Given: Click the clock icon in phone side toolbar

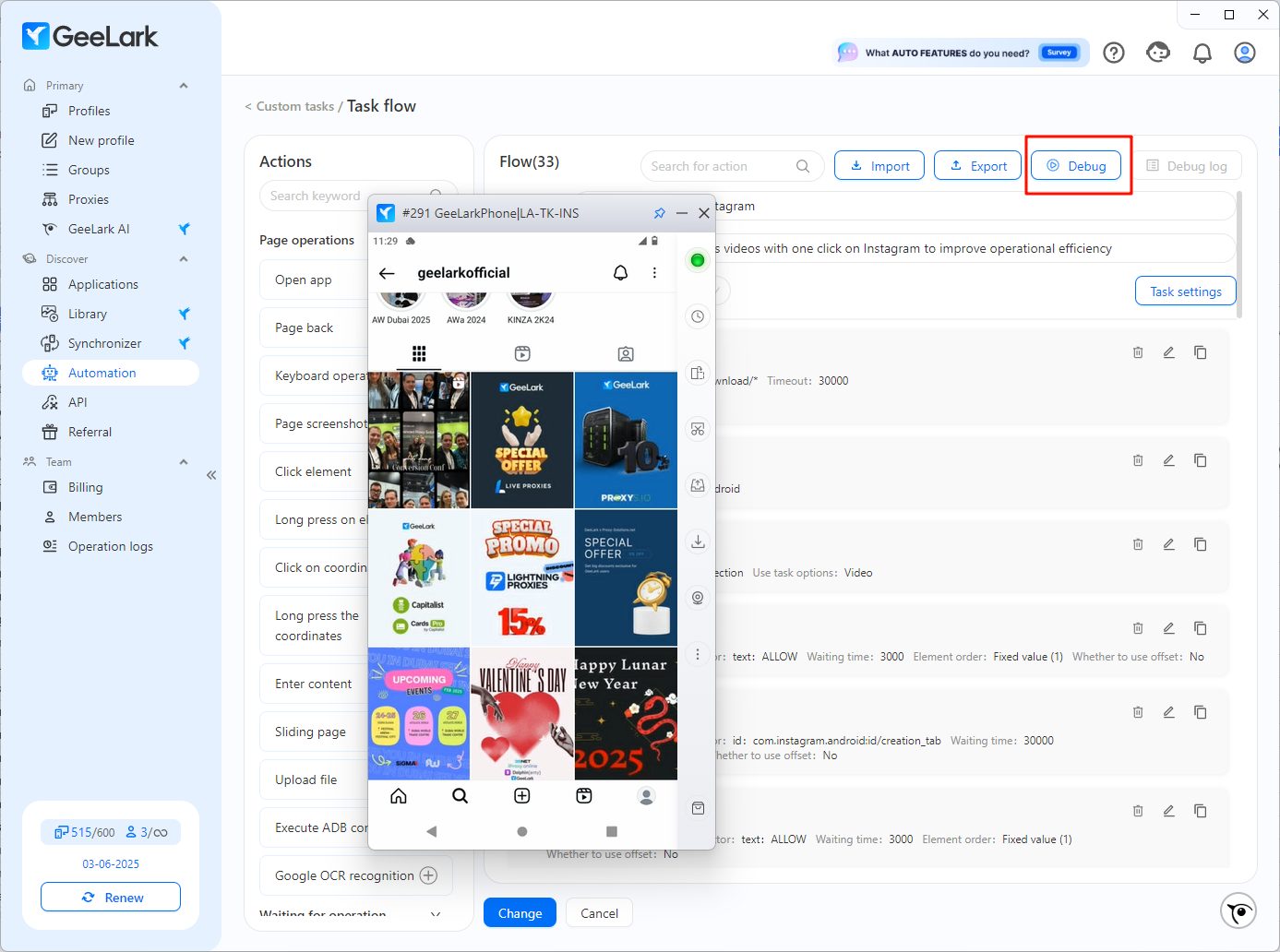Looking at the screenshot, I should [698, 316].
